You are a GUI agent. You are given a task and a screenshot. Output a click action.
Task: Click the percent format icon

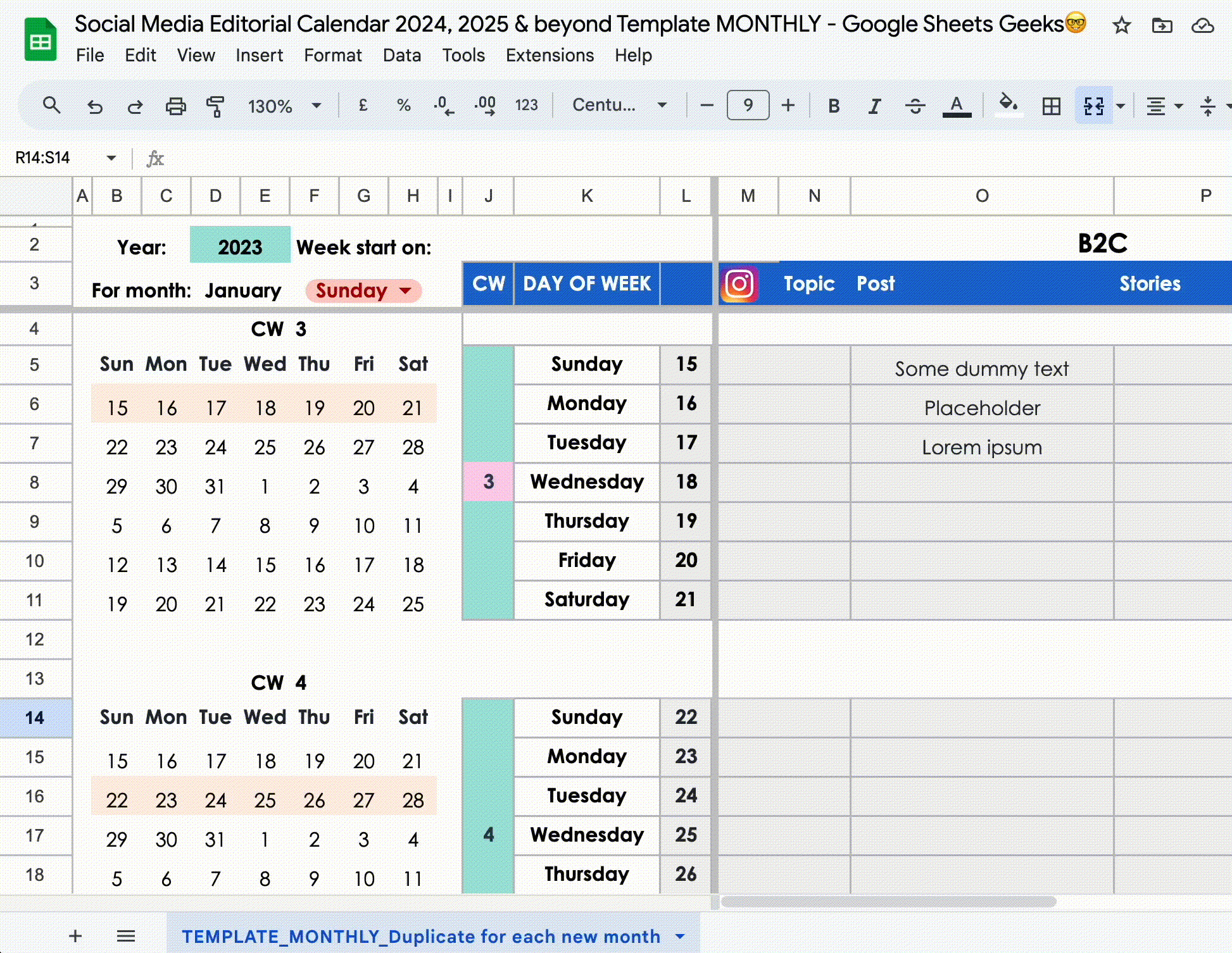[x=404, y=106]
